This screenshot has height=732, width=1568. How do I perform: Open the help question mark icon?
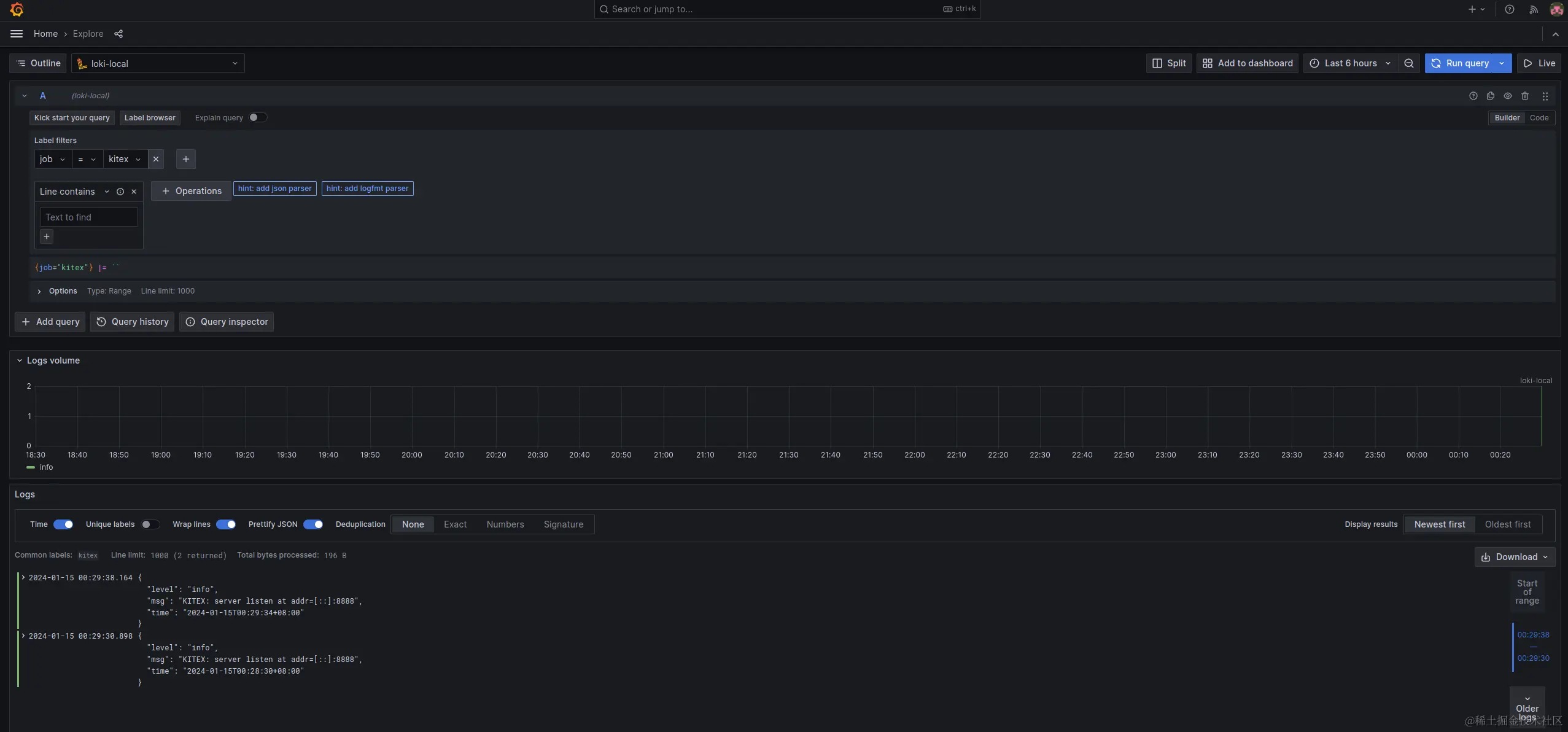pos(1509,9)
